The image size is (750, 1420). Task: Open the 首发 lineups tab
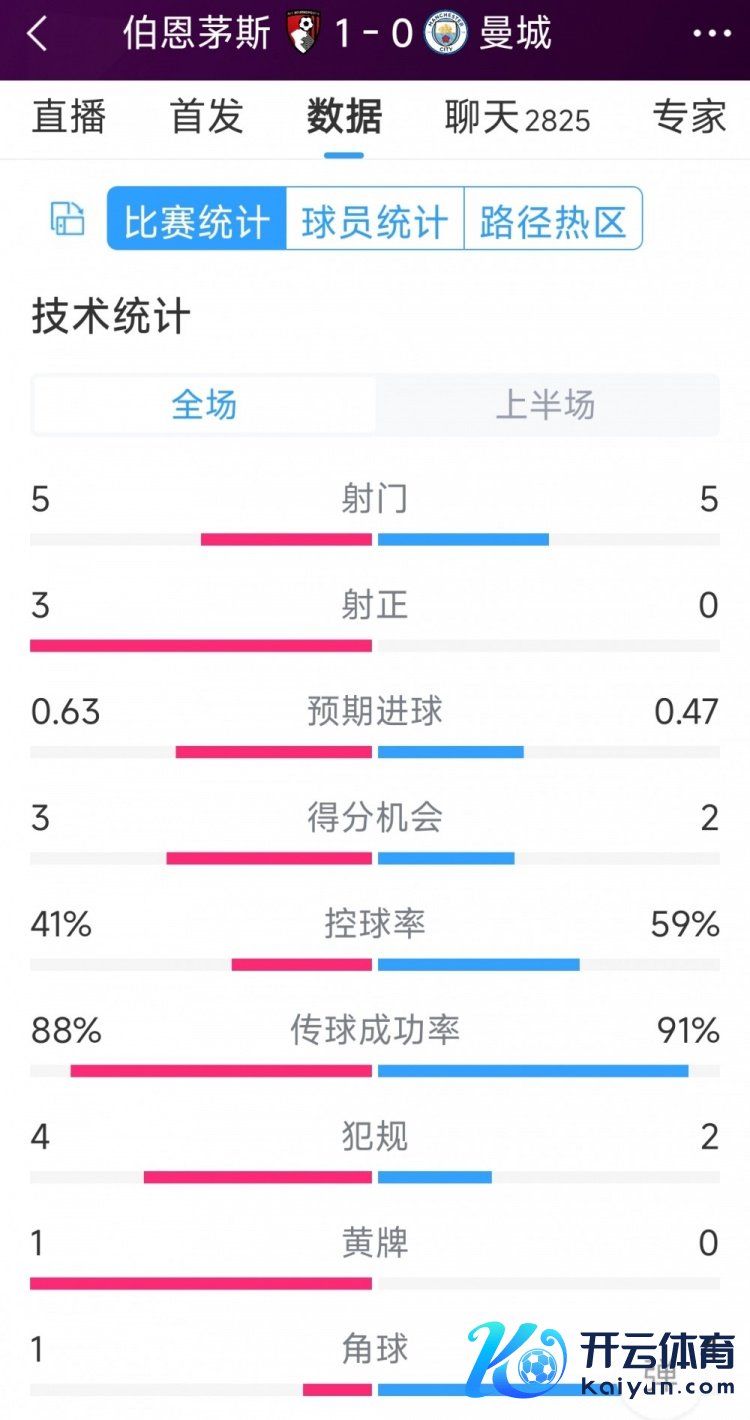pos(204,118)
